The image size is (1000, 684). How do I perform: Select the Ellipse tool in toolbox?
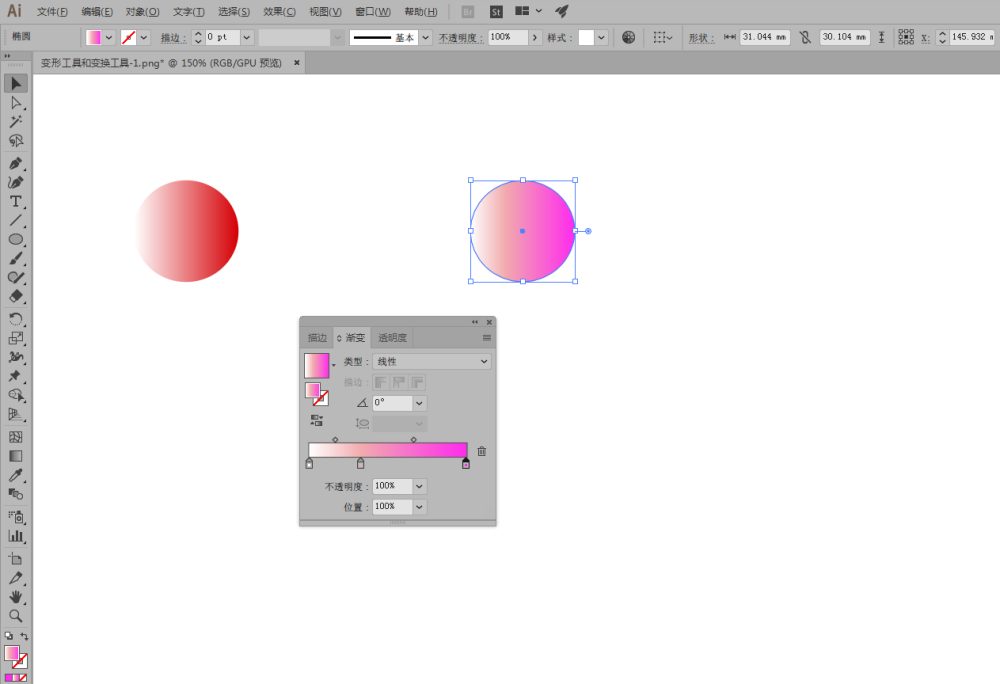point(16,240)
